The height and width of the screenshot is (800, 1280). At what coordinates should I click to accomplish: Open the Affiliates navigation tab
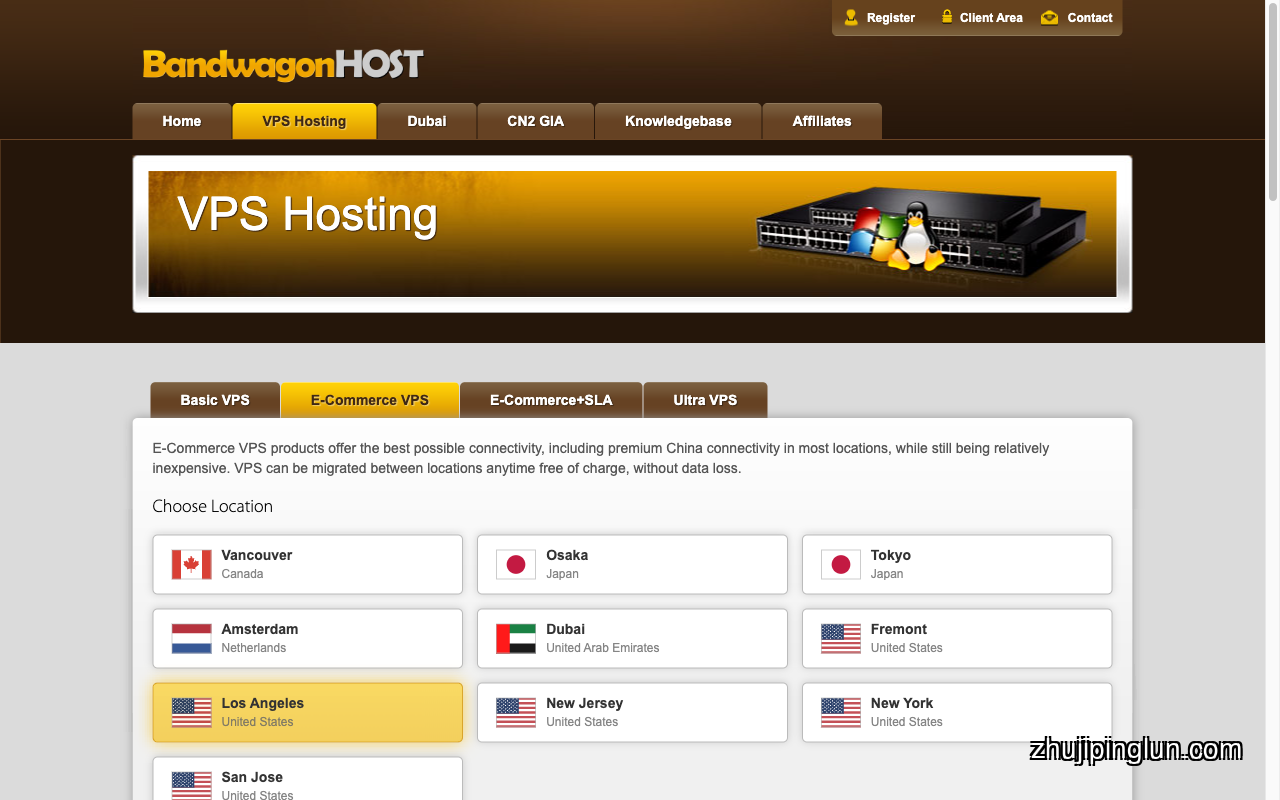tap(822, 121)
